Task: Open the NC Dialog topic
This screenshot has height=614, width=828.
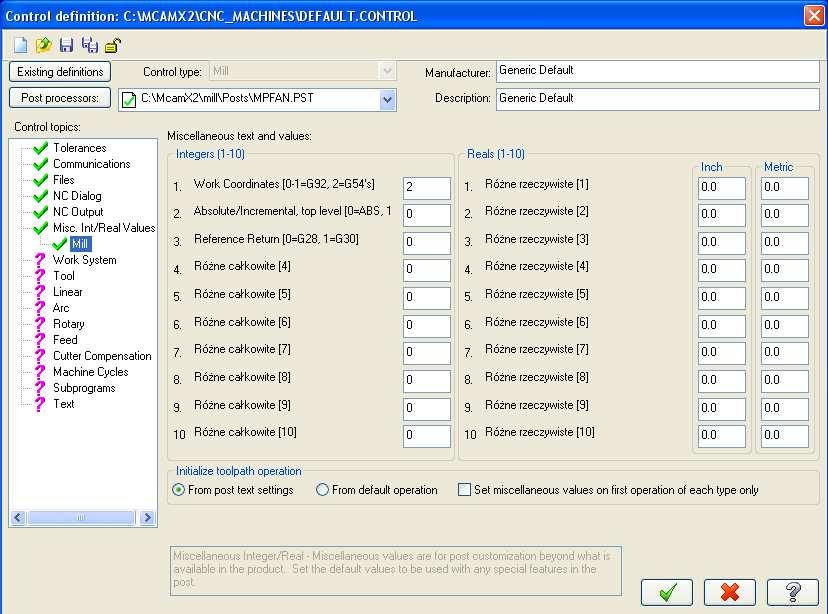Action: (77, 196)
